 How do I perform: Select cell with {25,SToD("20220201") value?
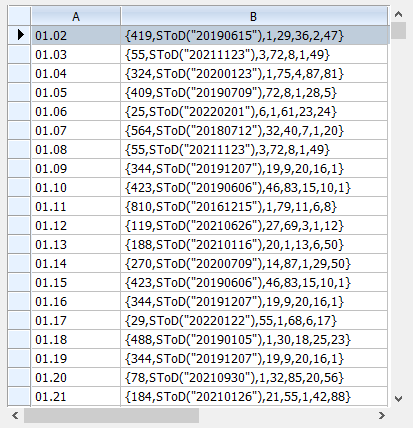click(x=254, y=111)
